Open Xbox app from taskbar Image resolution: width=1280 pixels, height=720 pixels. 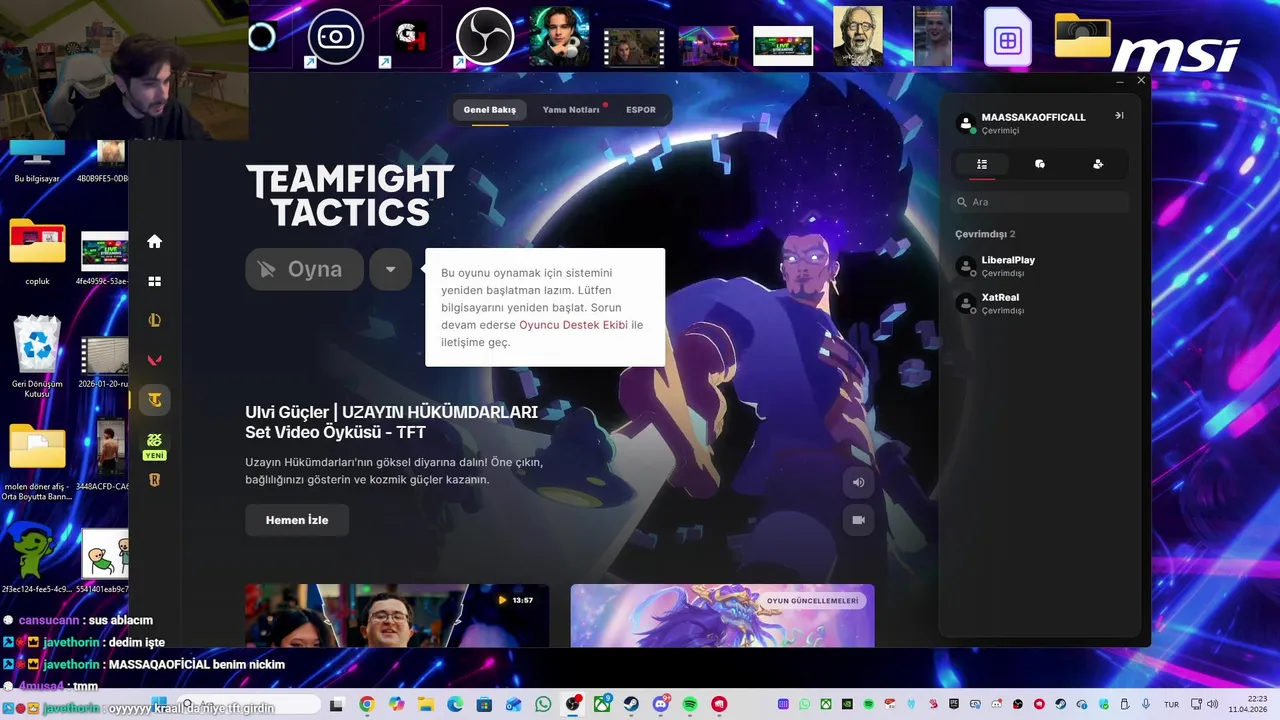tap(602, 705)
